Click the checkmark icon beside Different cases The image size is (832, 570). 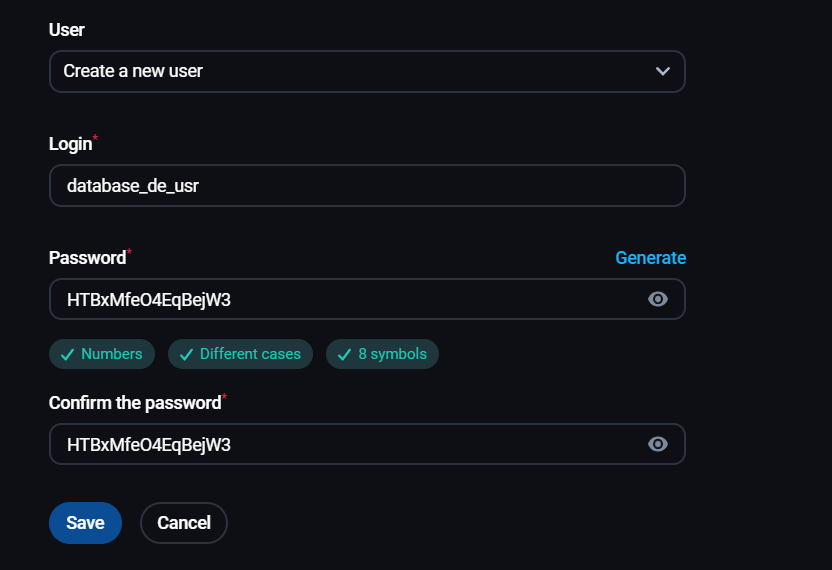pos(186,355)
